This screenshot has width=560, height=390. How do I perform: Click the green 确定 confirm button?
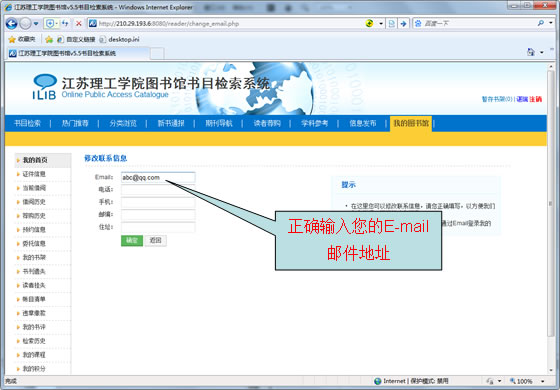132,240
